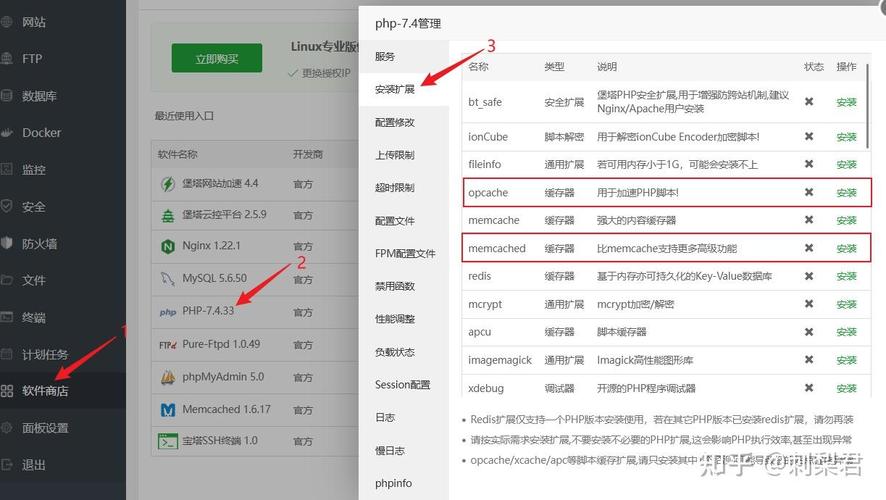Install the memcache extension
This screenshot has width=886, height=500.
pos(846,220)
